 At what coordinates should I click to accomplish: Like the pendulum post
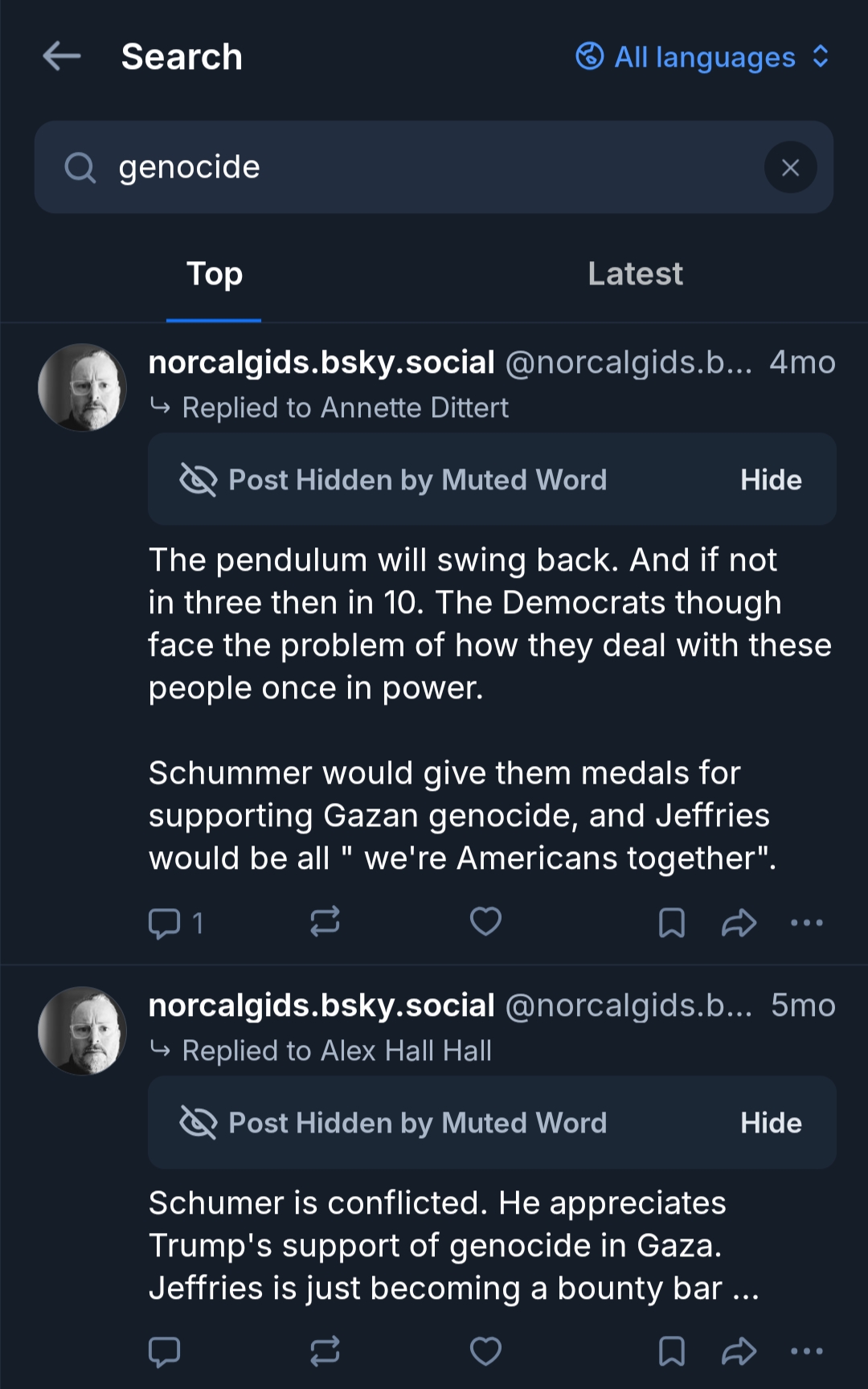[485, 922]
